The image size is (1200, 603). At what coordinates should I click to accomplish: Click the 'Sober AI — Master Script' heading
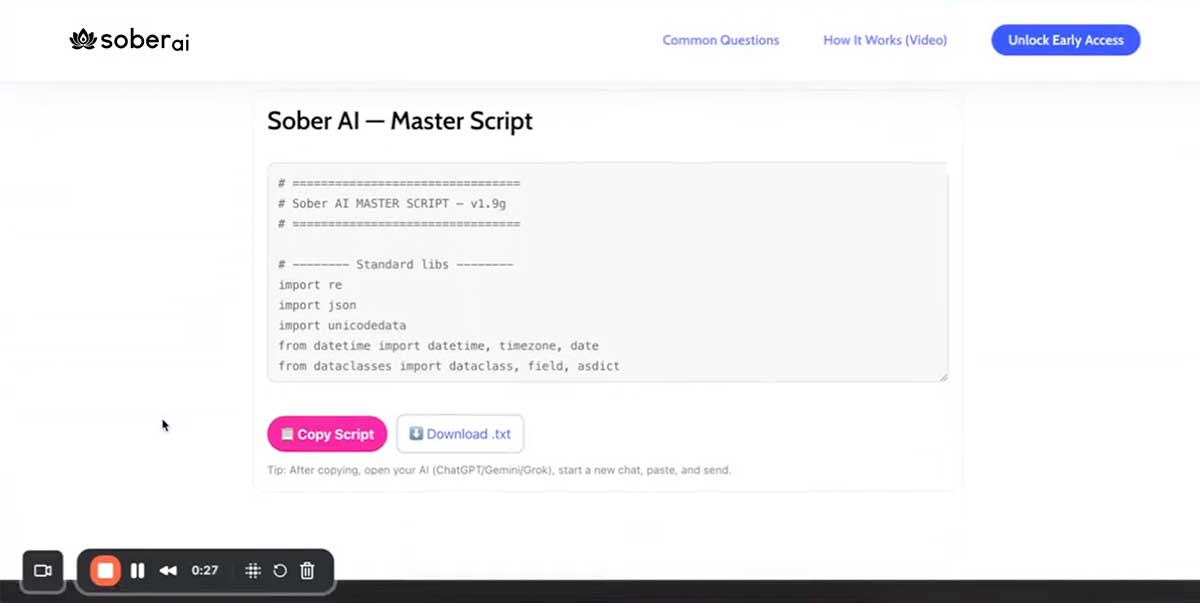pos(400,121)
